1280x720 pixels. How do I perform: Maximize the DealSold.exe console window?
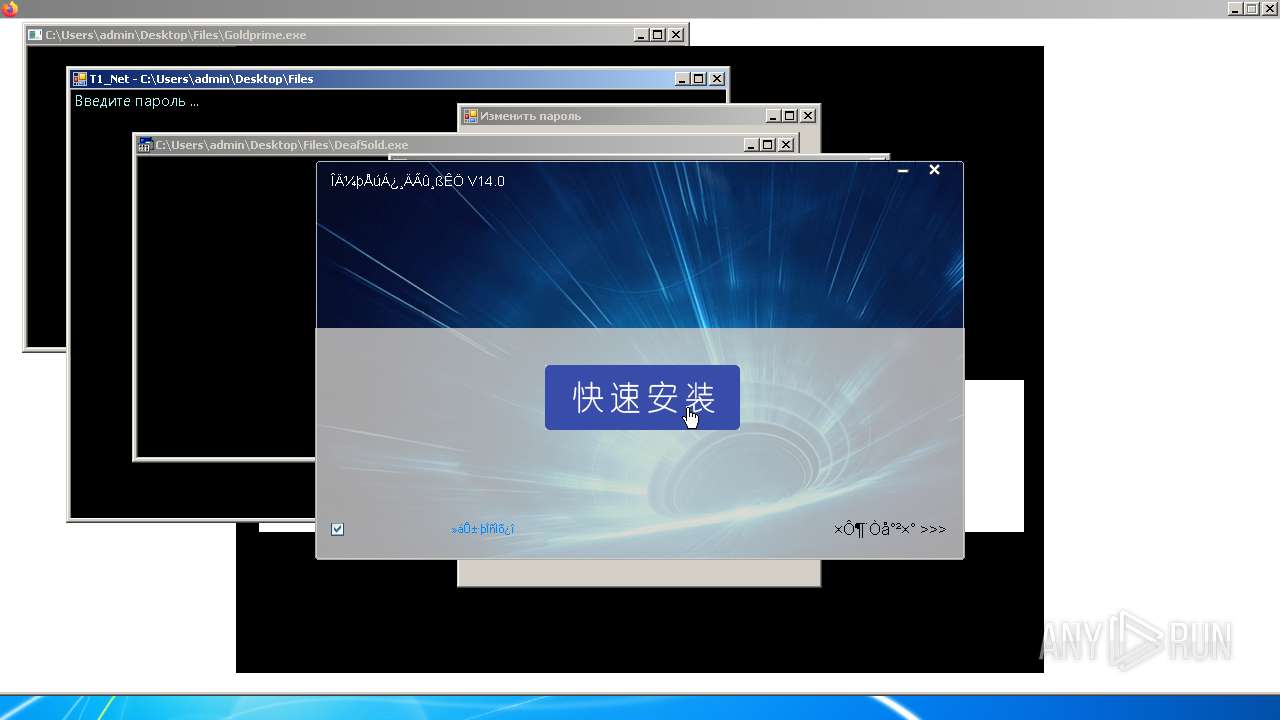pos(768,145)
